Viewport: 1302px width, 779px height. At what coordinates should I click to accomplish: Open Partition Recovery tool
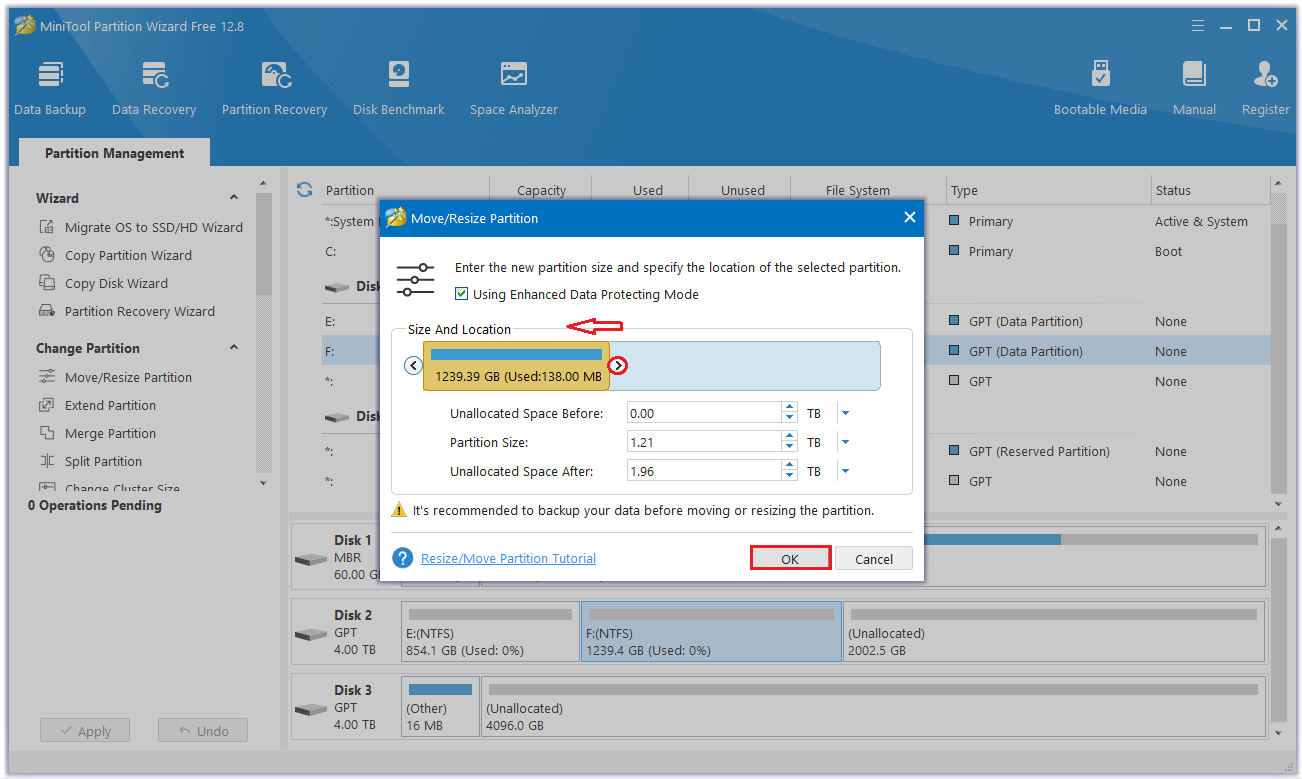coord(274,88)
